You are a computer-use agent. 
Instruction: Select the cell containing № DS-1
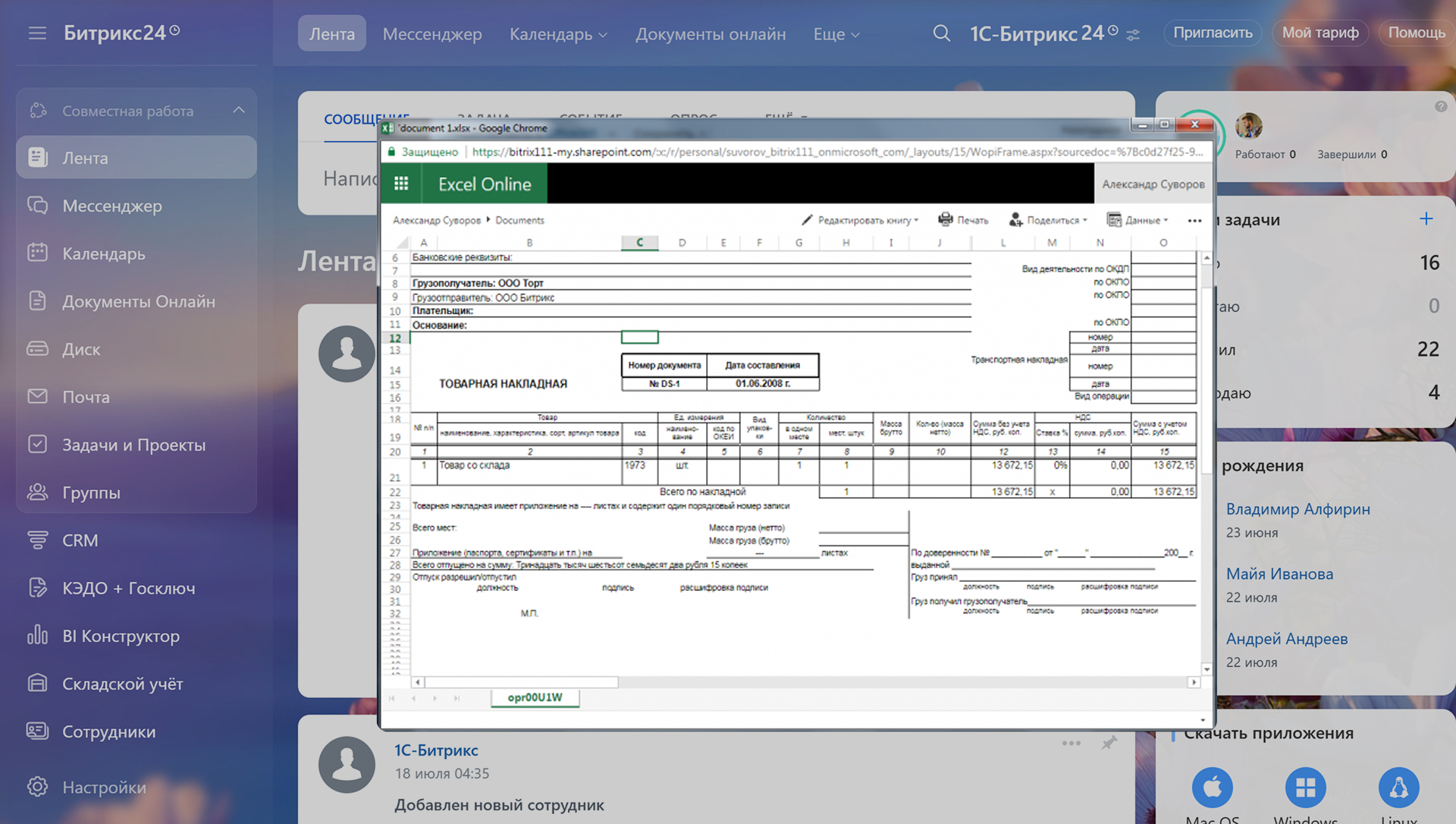point(664,383)
